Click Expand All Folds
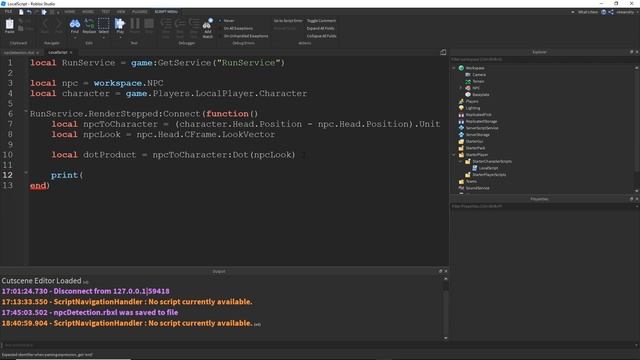Image resolution: width=640 pixels, height=360 pixels. tap(320, 28)
